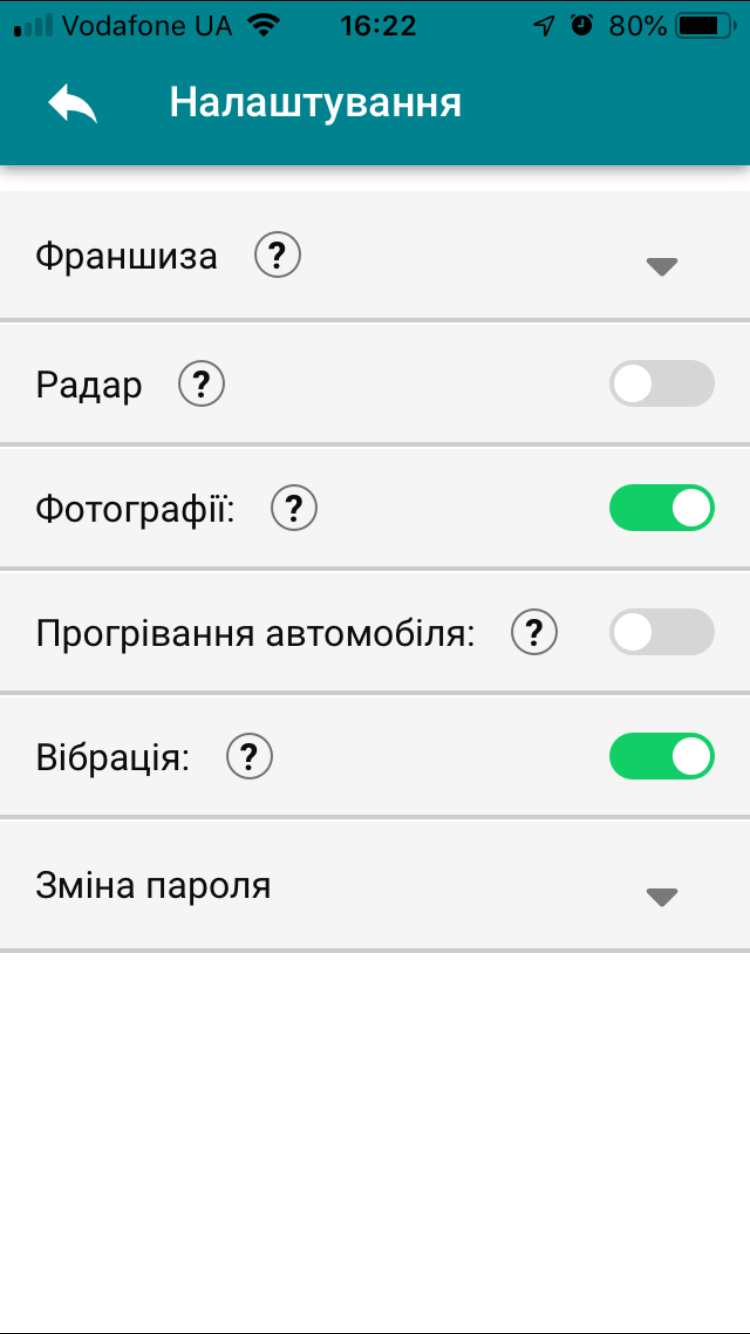The image size is (750, 1334).
Task: Tap the Налаштування header title
Action: coord(315,103)
